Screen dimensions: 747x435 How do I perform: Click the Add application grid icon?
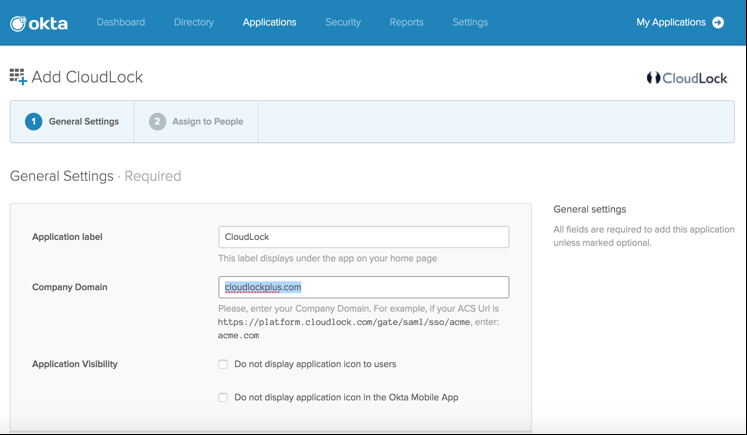(18, 77)
